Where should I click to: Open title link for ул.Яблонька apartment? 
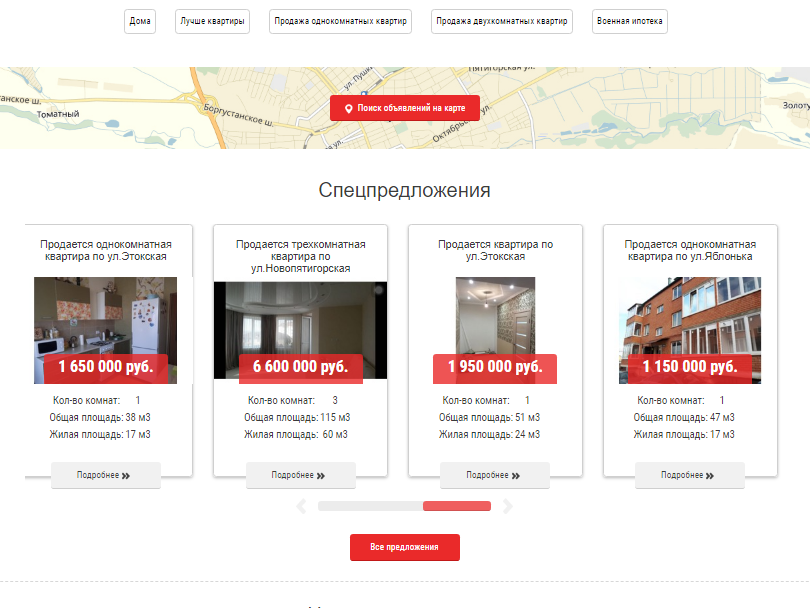pyautogui.click(x=690, y=251)
